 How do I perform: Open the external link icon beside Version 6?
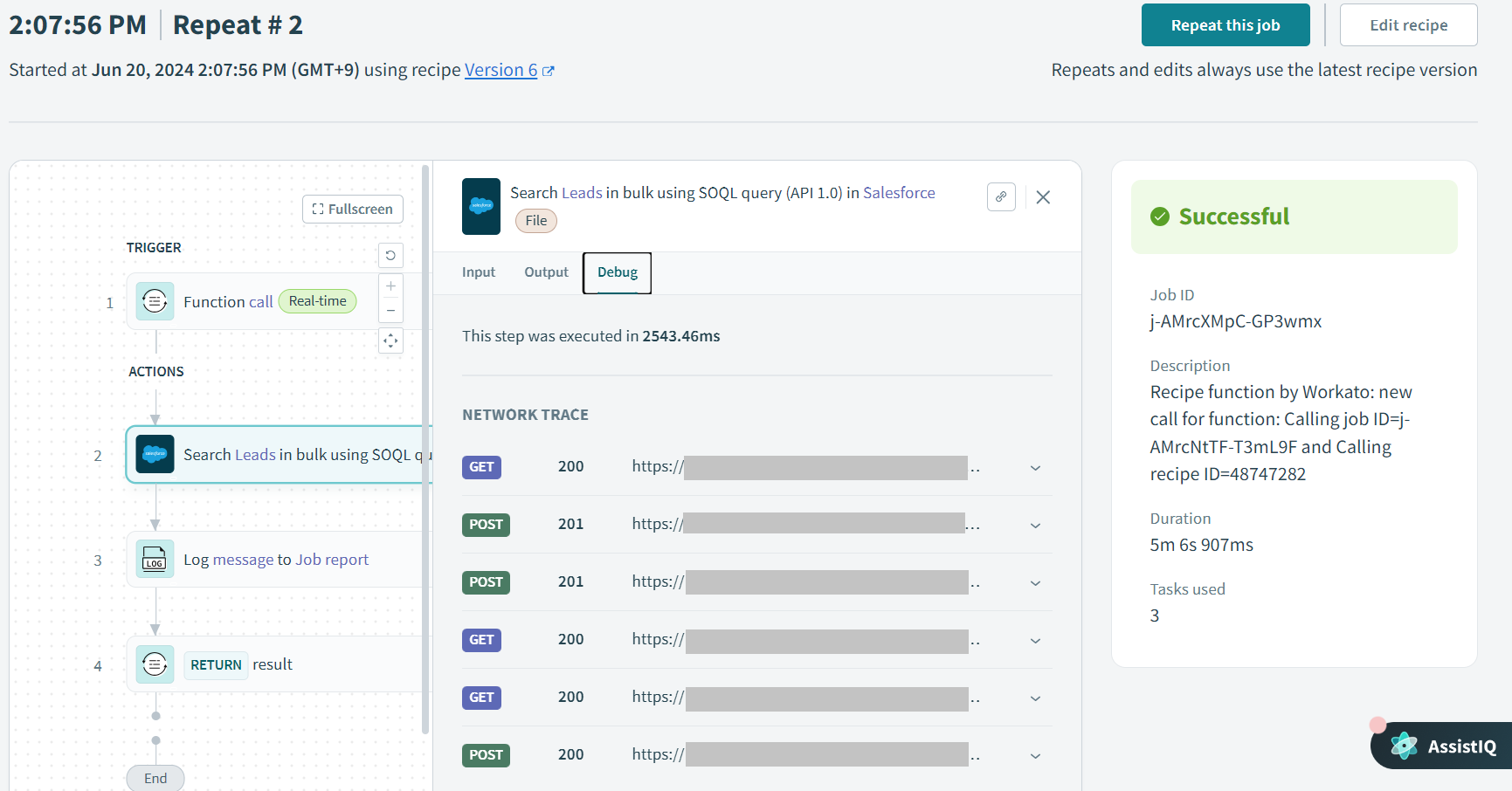point(549,71)
